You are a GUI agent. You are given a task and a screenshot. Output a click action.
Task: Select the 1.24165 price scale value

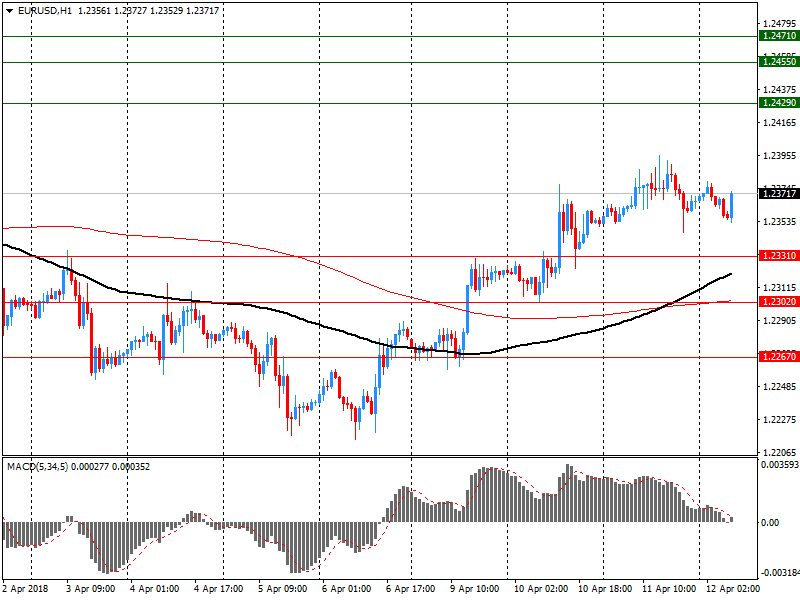point(779,122)
